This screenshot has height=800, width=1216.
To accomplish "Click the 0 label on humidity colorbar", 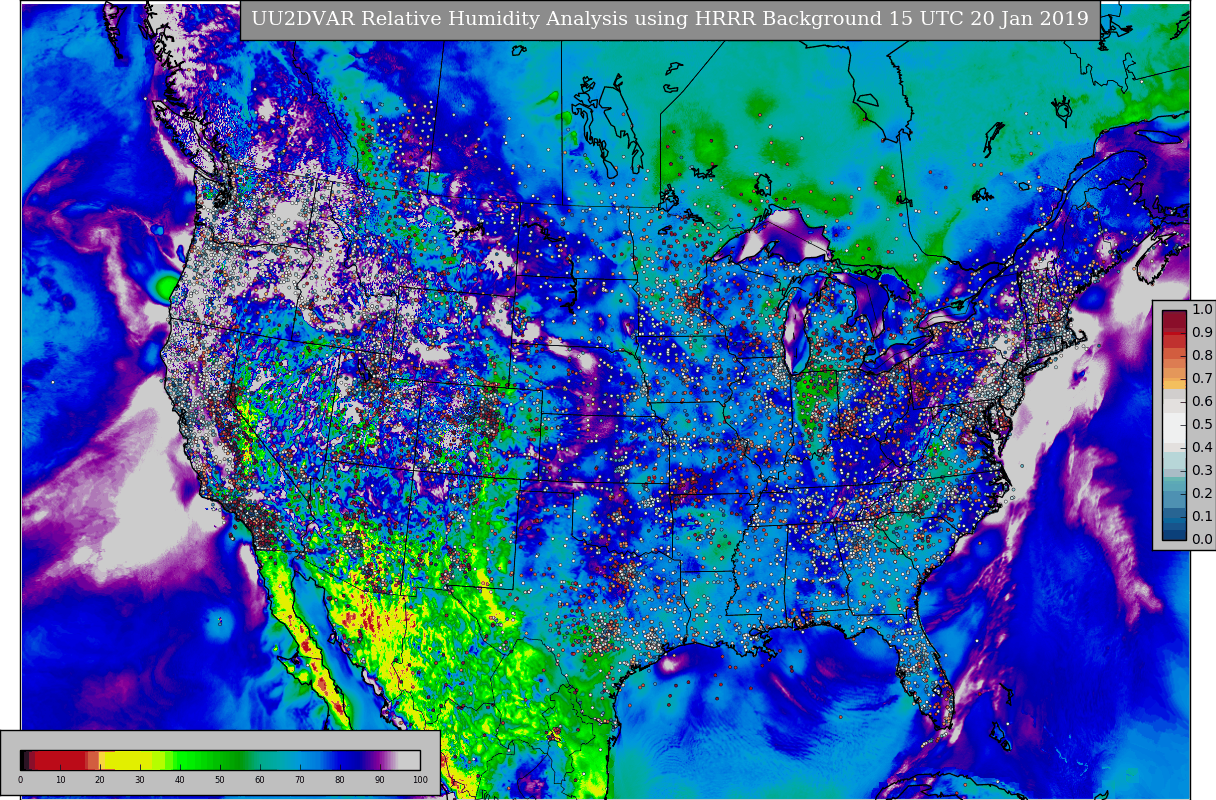I will (x=20, y=780).
